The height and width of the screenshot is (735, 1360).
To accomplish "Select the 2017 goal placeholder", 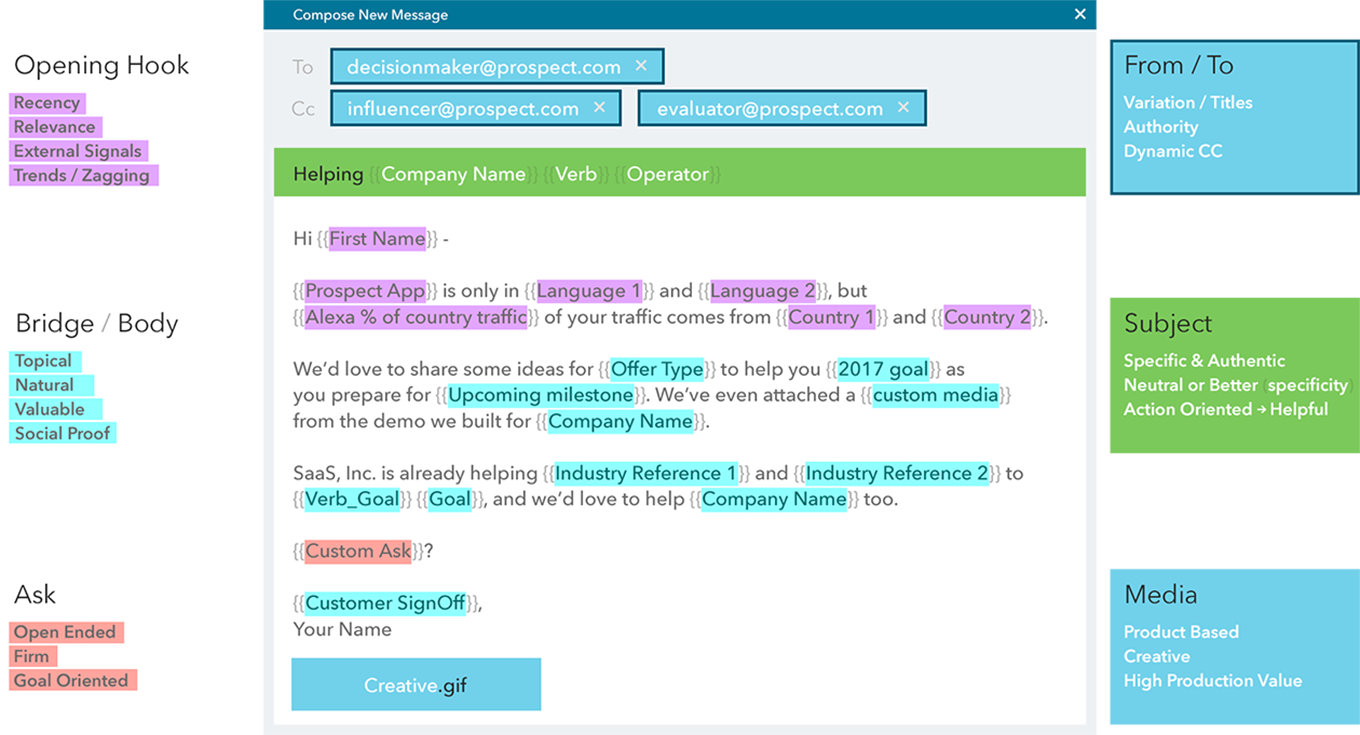I will [x=883, y=369].
